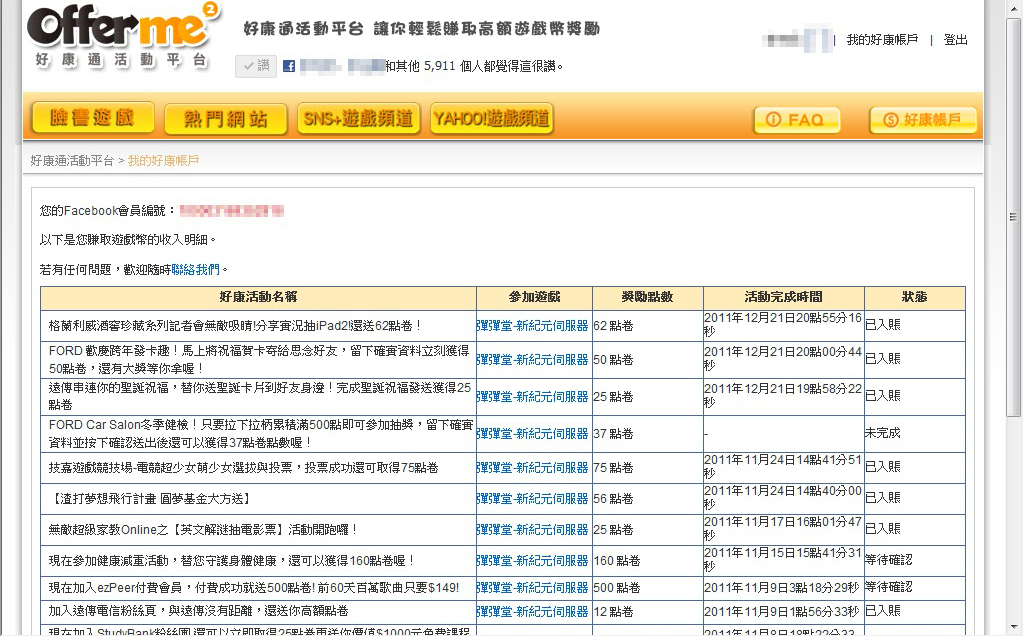Open the 彈彈堂 game link in the 160 點卷 row

(x=533, y=561)
